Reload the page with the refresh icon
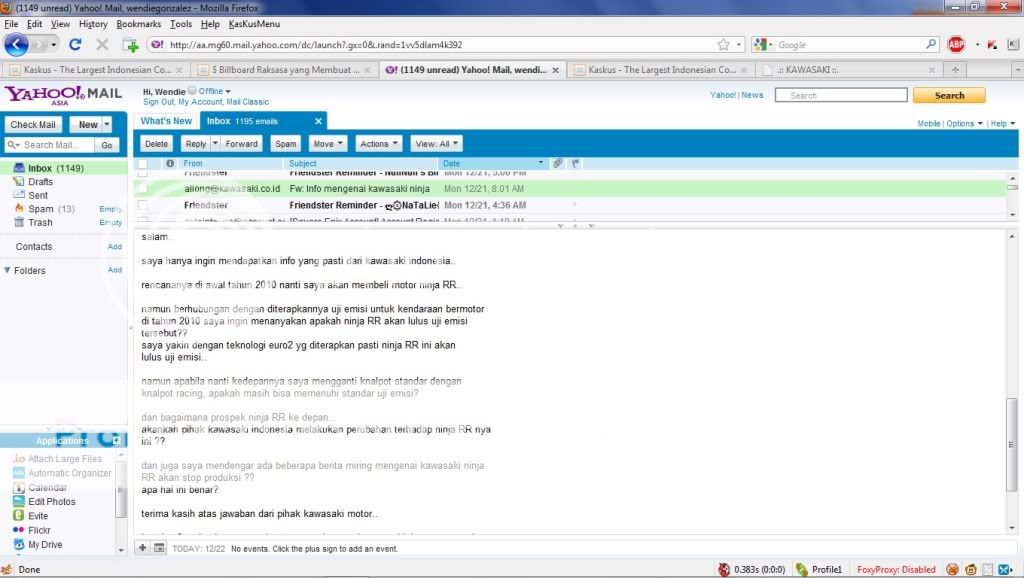The width and height of the screenshot is (1024, 578). [75, 44]
